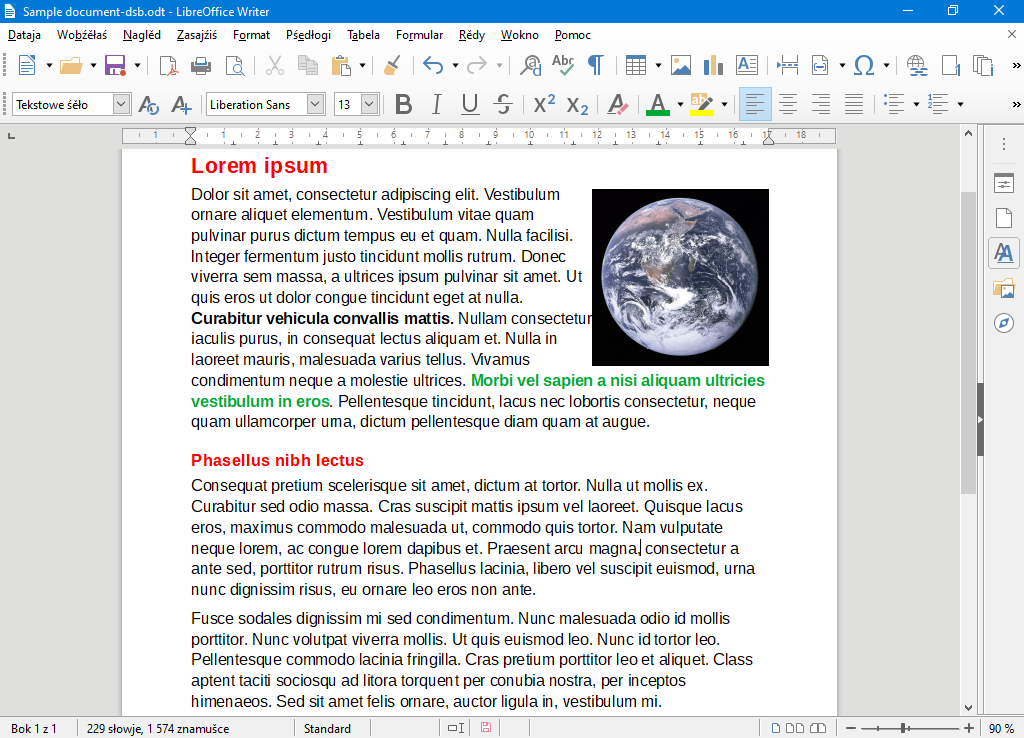
Task: Open the font name dropdown list
Action: (316, 104)
